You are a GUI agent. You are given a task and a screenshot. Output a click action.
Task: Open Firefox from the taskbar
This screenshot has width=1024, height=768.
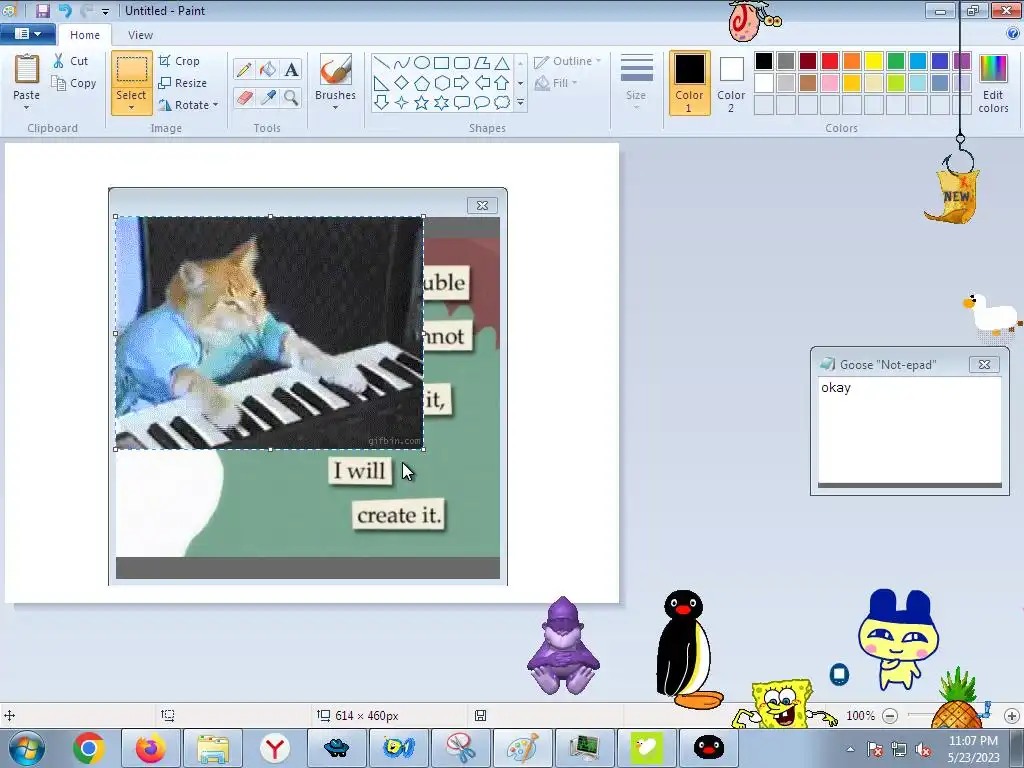[150, 748]
